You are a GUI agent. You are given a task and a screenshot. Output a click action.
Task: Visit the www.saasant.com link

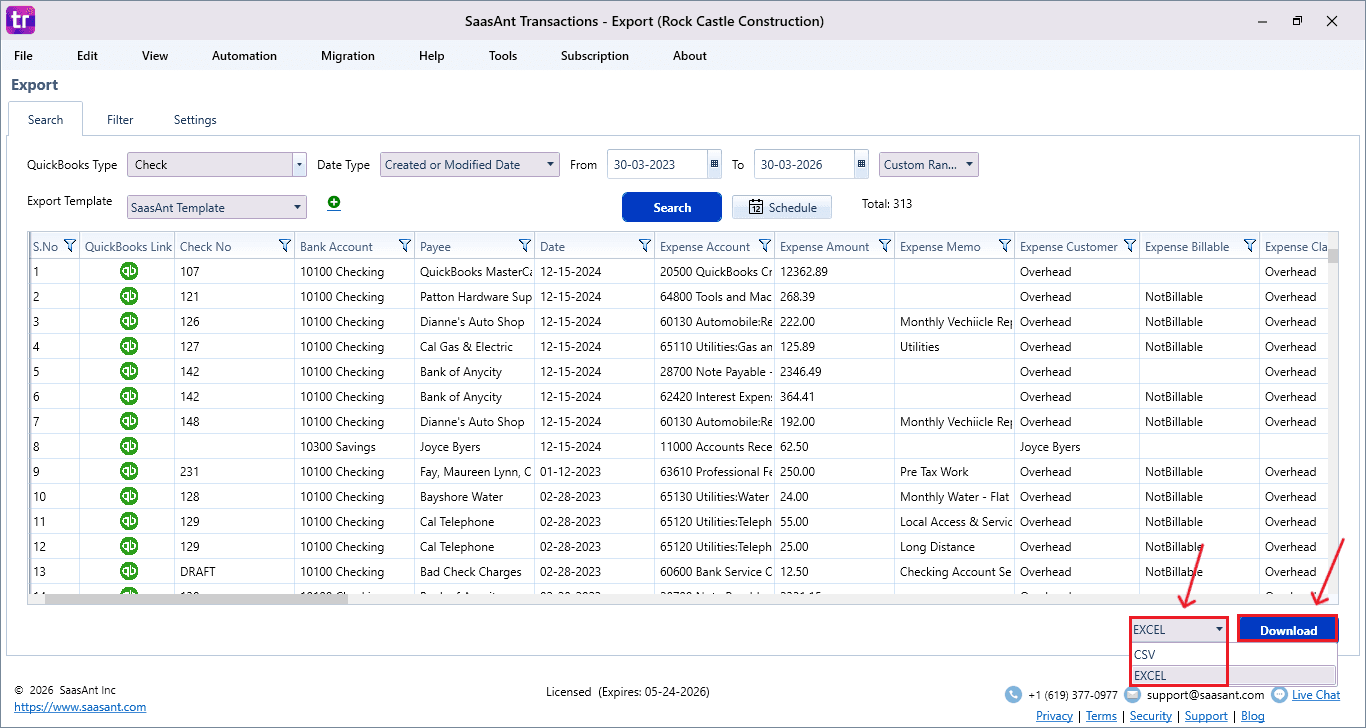[x=80, y=707]
